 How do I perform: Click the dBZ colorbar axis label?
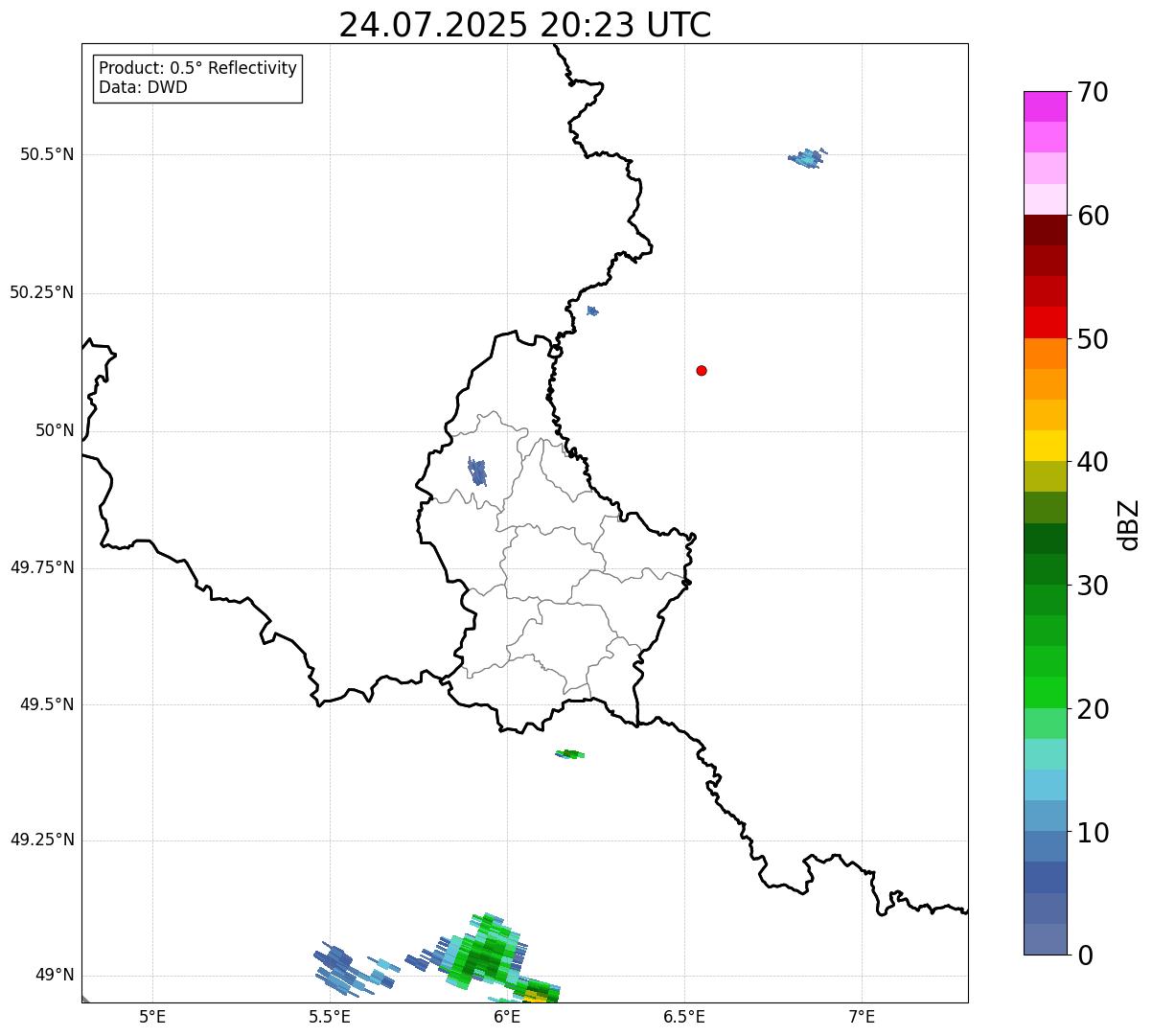1130,524
